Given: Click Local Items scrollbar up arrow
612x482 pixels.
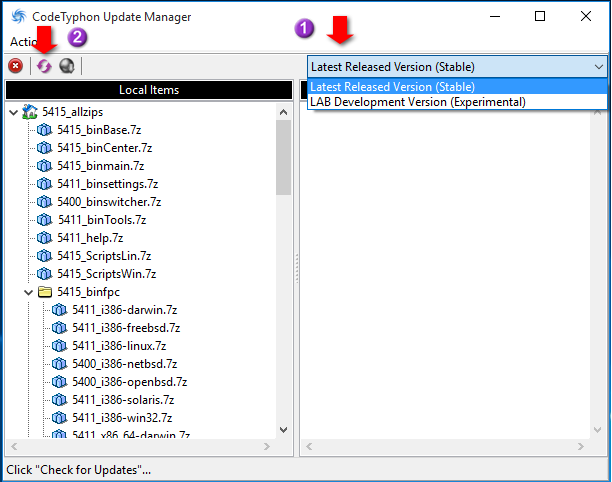Looking at the screenshot, I should (284, 112).
